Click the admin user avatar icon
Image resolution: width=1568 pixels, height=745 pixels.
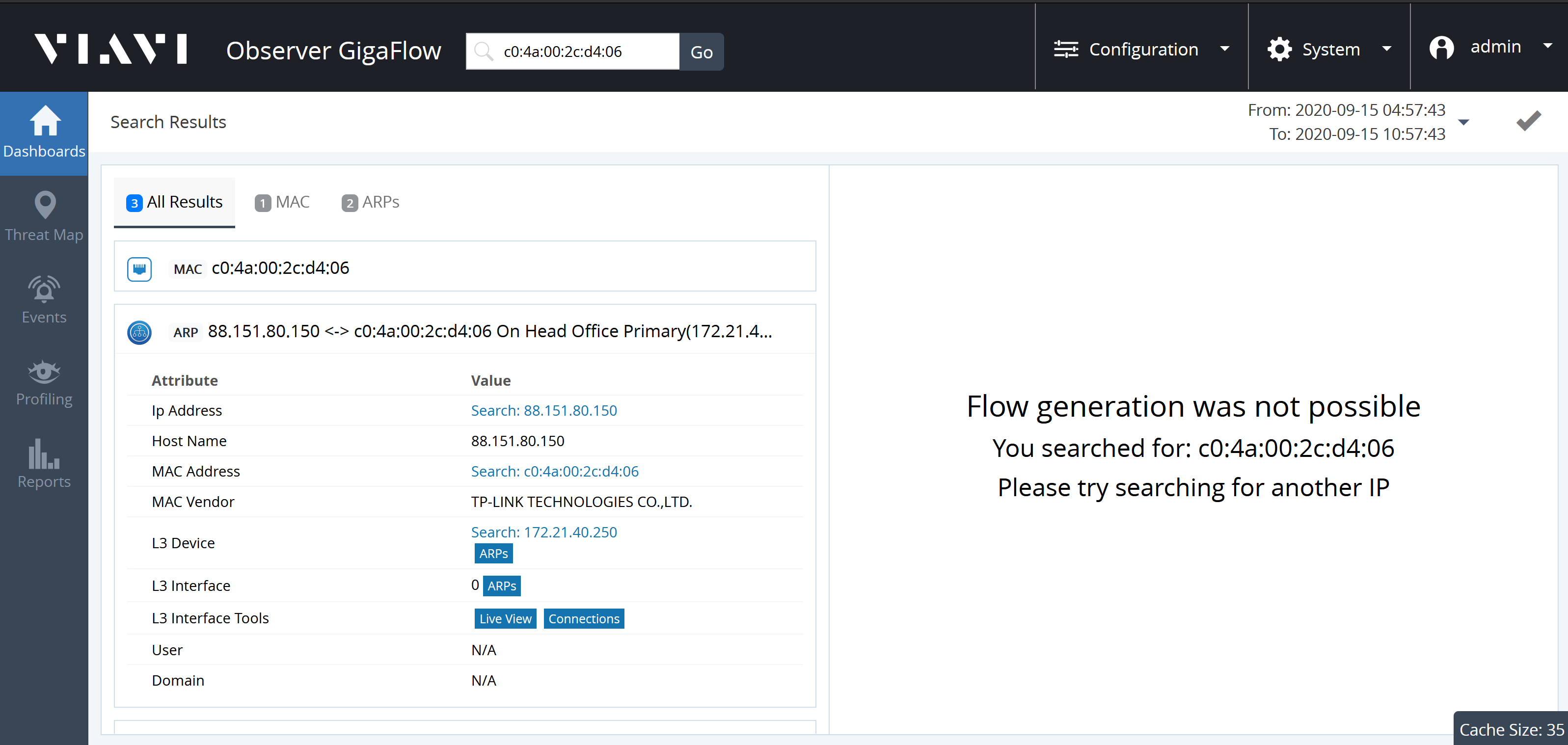click(x=1441, y=48)
